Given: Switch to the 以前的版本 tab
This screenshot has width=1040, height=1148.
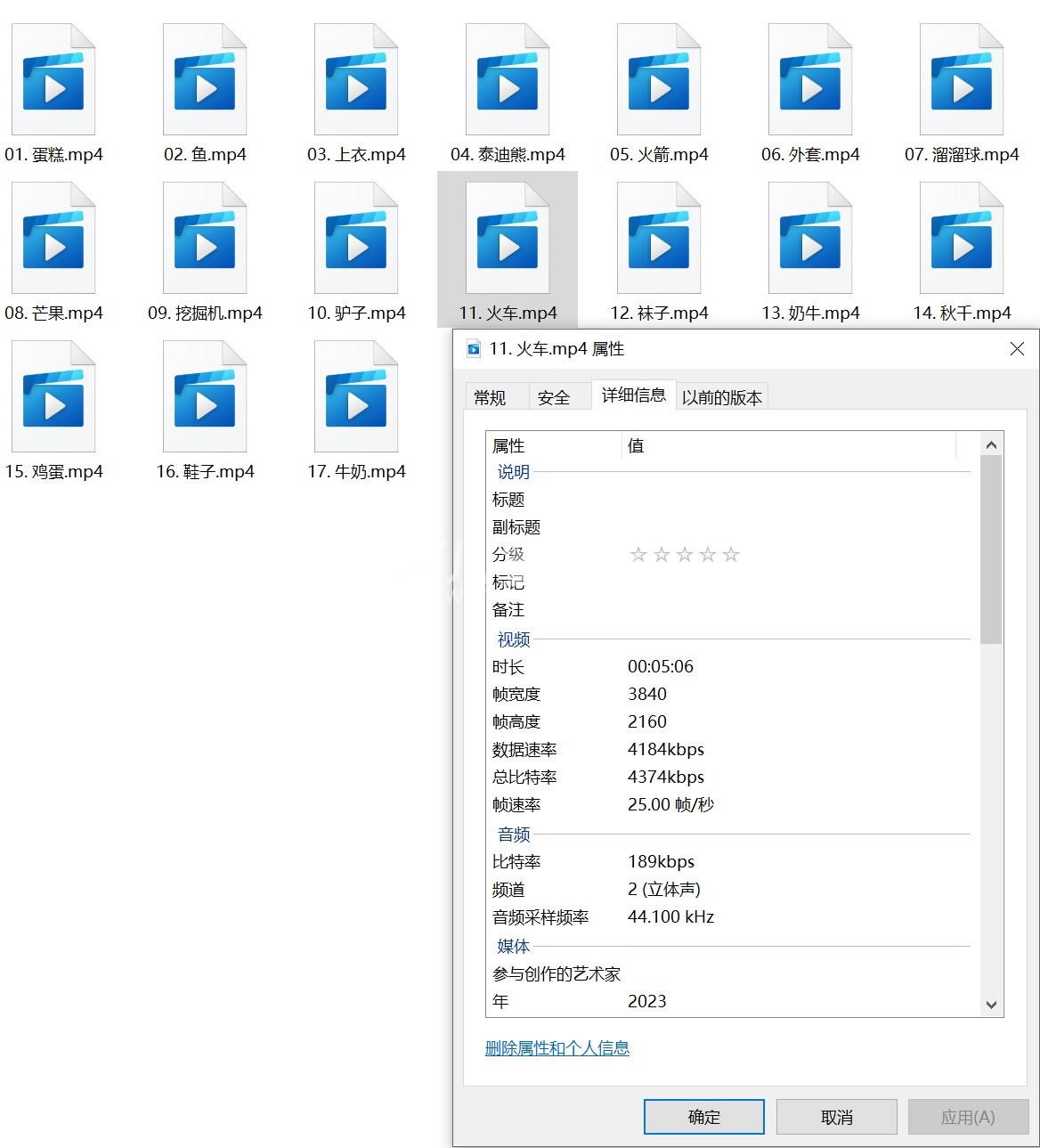Looking at the screenshot, I should click(721, 397).
